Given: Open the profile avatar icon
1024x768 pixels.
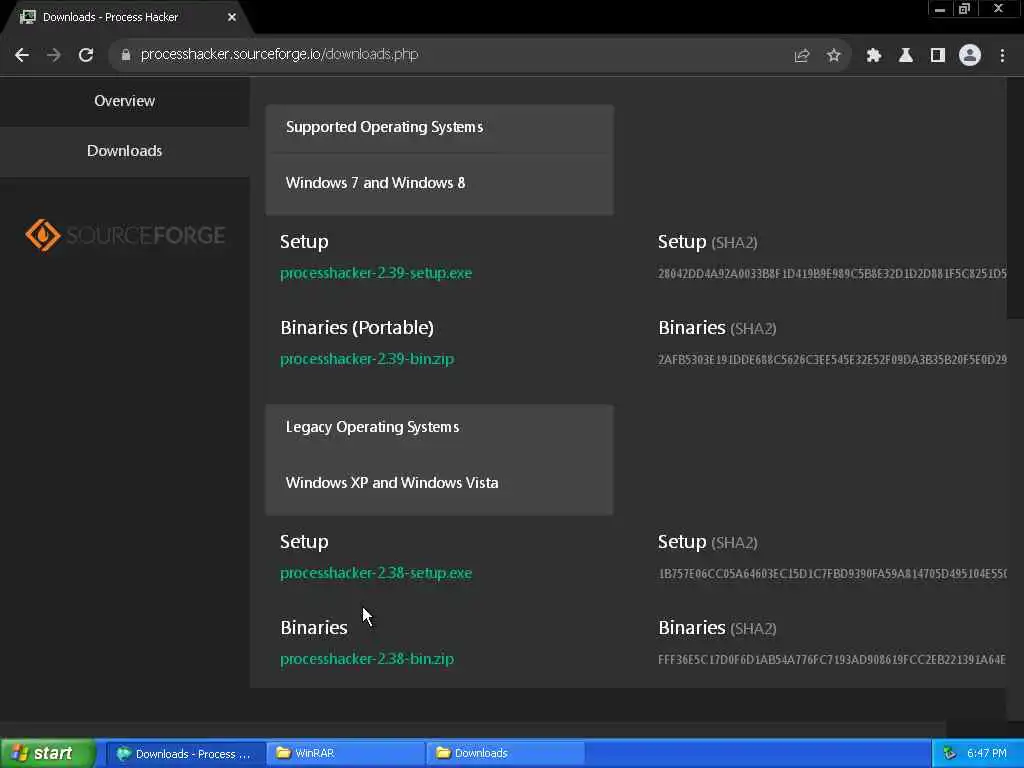Looking at the screenshot, I should tap(970, 56).
